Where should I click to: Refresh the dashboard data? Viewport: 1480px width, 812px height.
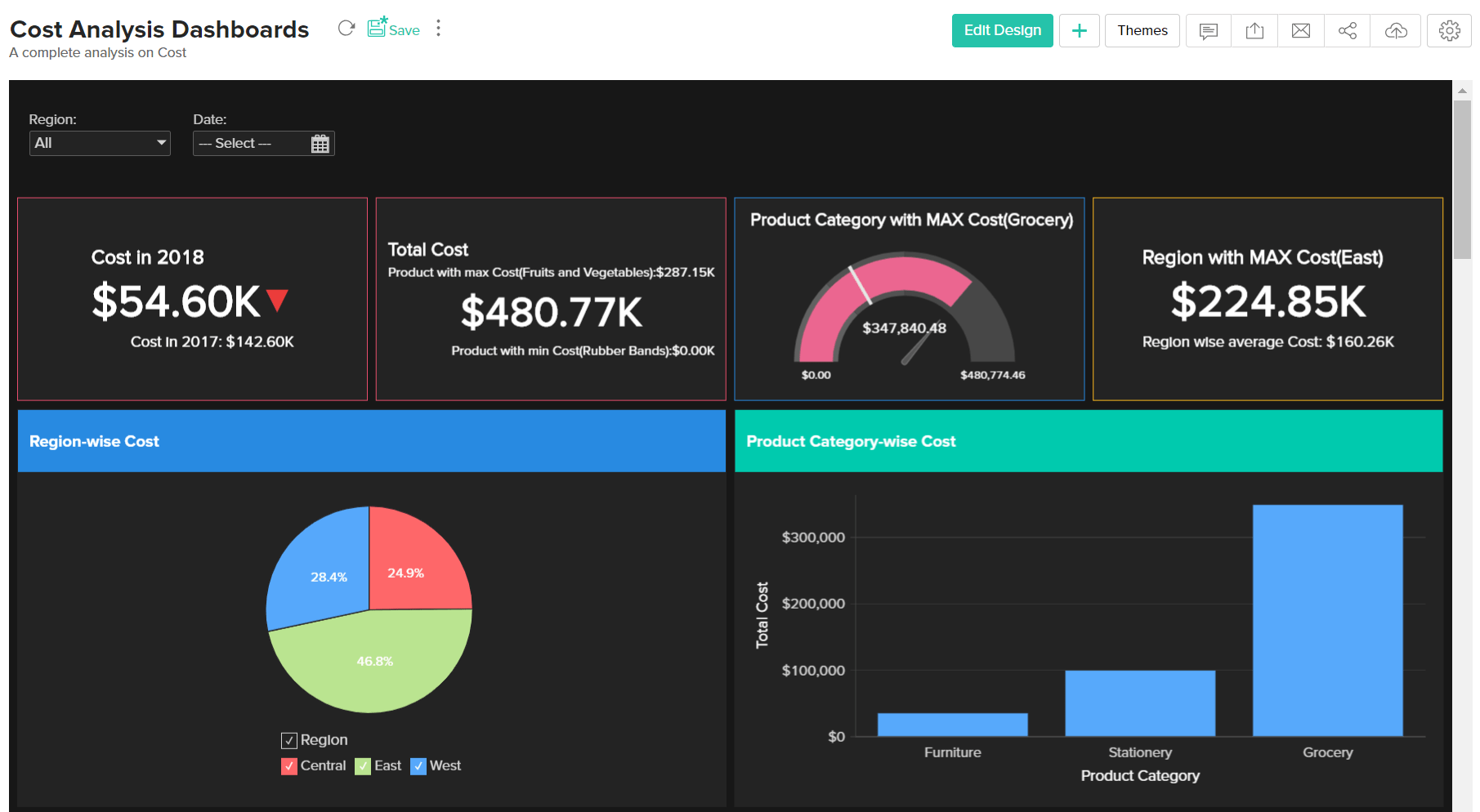(346, 27)
